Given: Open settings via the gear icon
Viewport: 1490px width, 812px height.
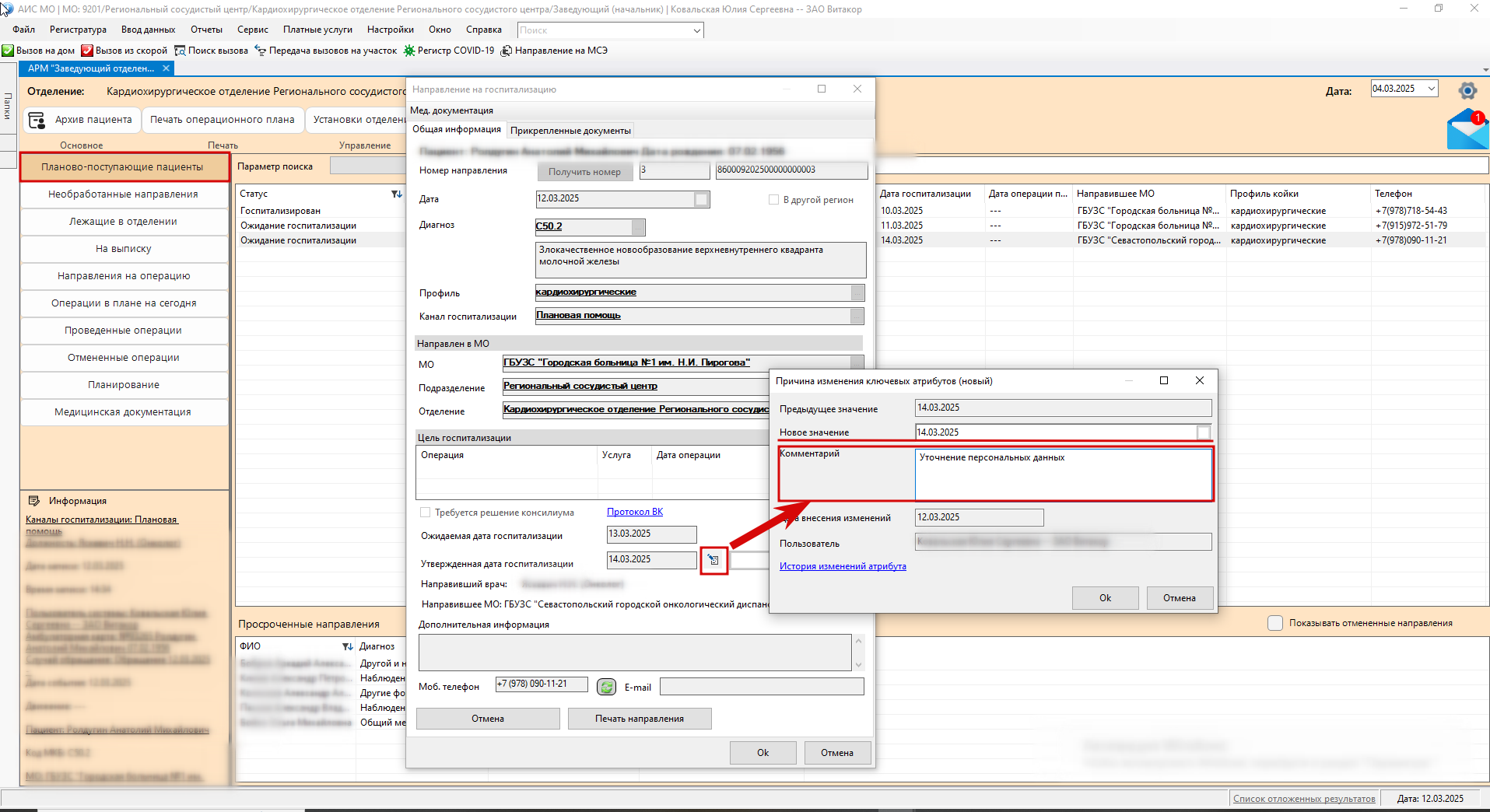Looking at the screenshot, I should tap(1467, 90).
